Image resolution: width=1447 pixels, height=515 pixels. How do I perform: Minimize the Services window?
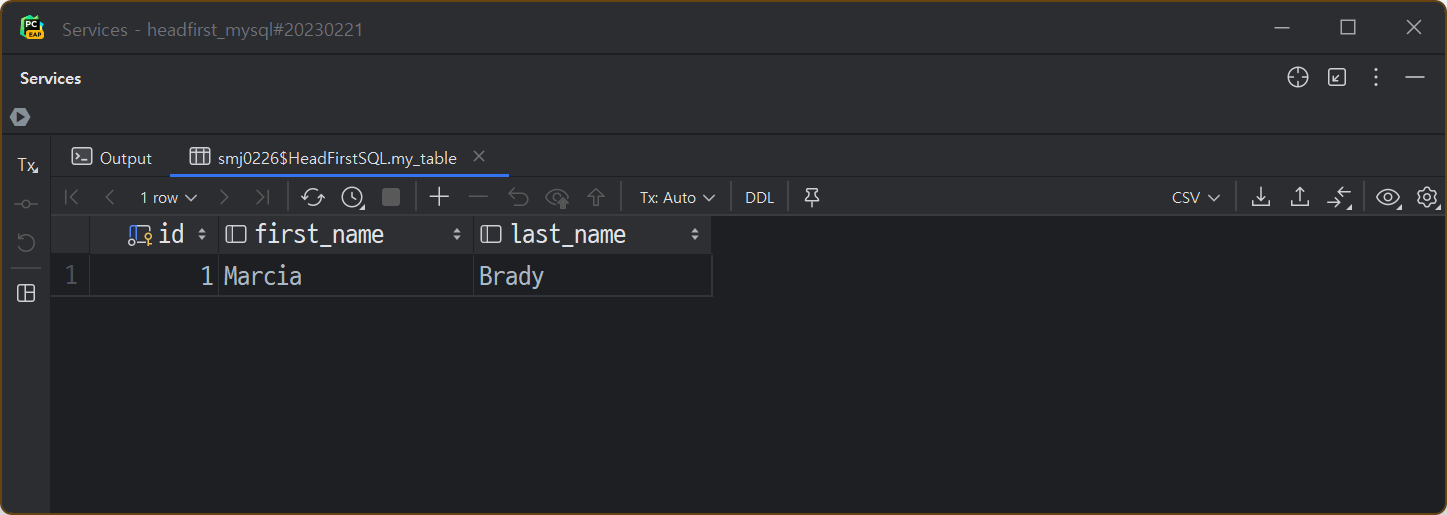(x=1282, y=28)
